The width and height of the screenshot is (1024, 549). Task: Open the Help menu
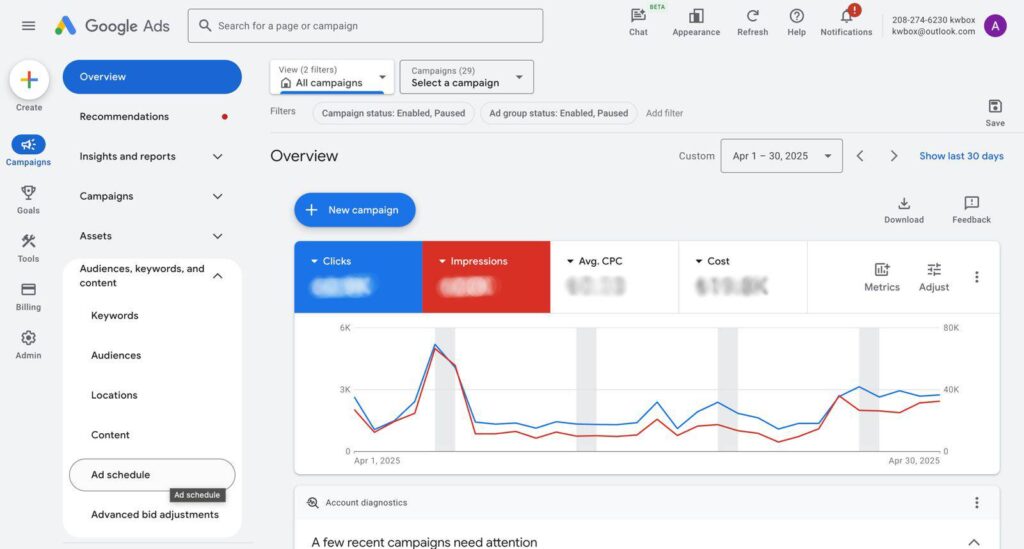click(796, 22)
